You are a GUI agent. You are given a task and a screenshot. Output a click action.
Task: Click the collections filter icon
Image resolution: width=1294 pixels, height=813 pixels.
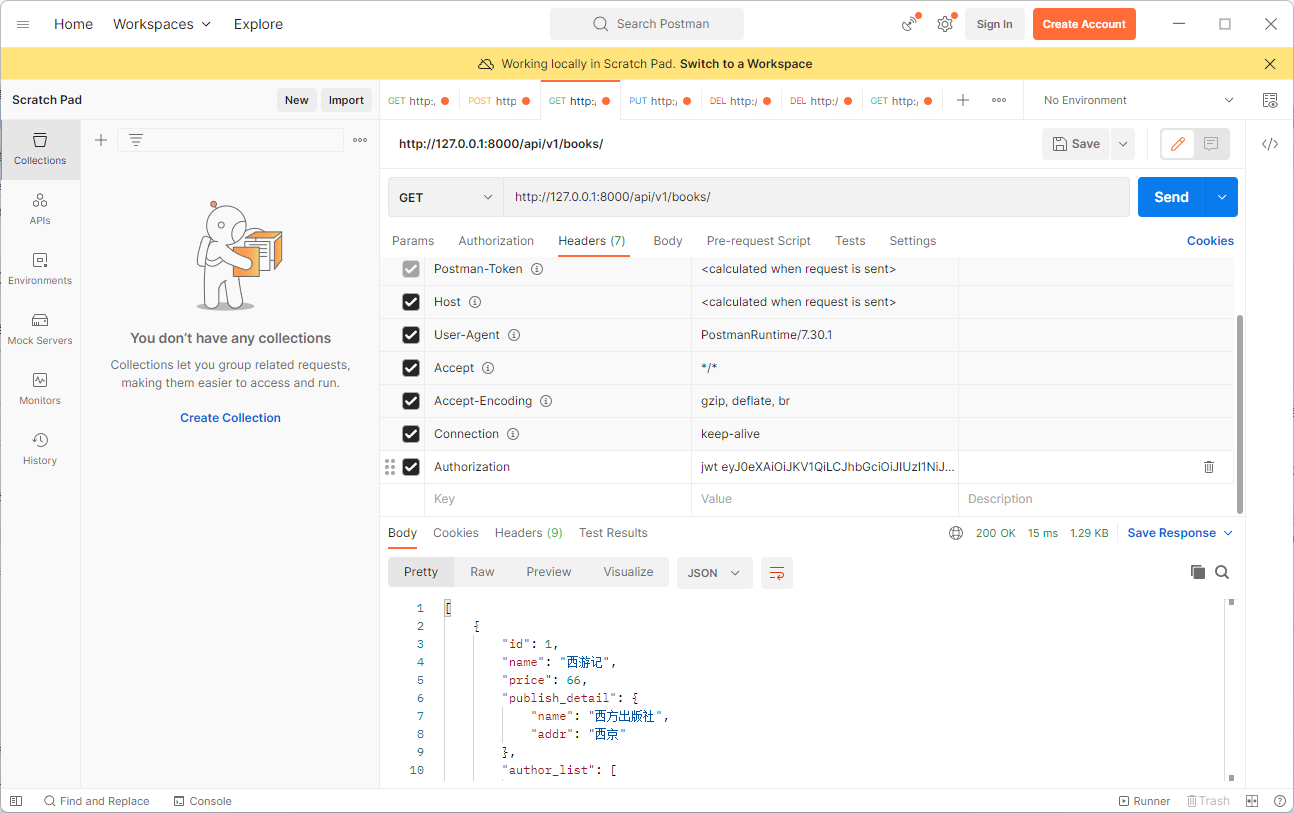click(136, 140)
